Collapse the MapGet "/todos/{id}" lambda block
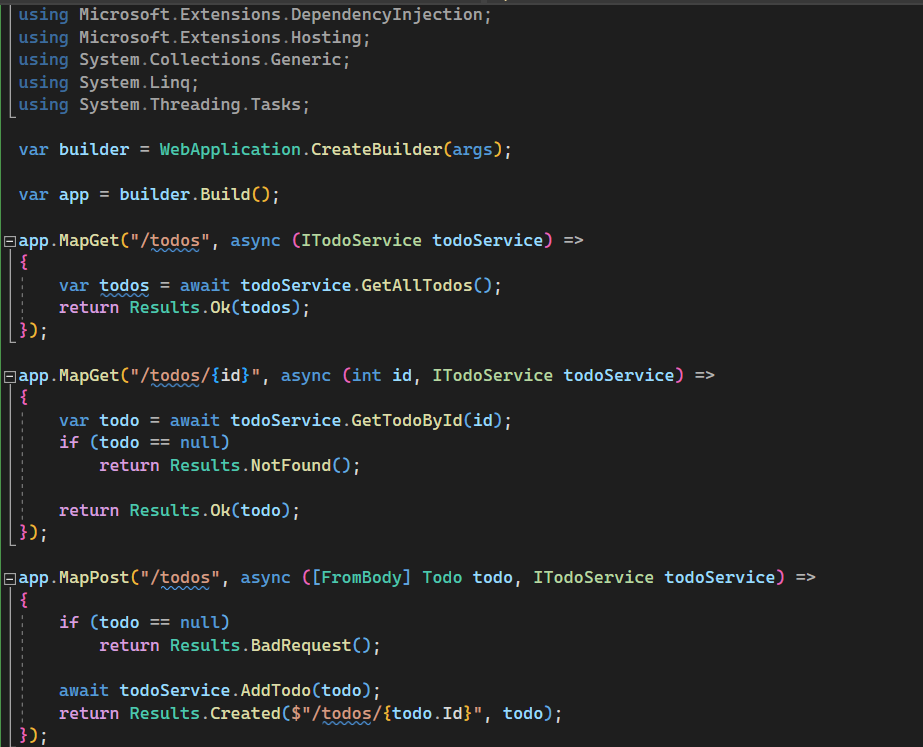Image resolution: width=923 pixels, height=747 pixels. (x=9, y=377)
